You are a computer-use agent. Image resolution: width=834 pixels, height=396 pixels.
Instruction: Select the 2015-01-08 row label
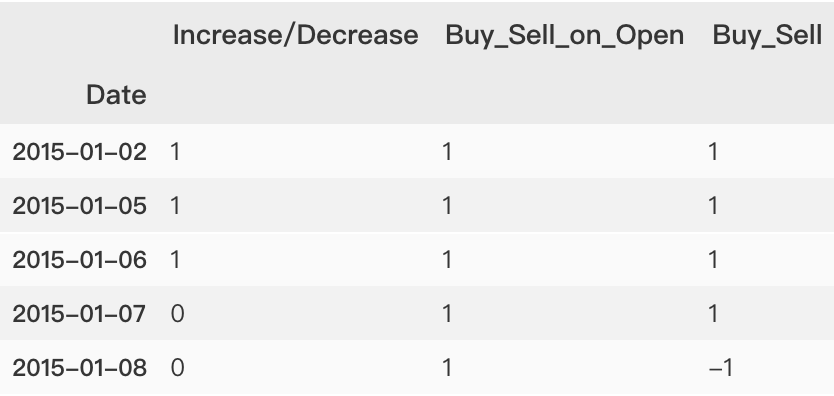(x=79, y=368)
